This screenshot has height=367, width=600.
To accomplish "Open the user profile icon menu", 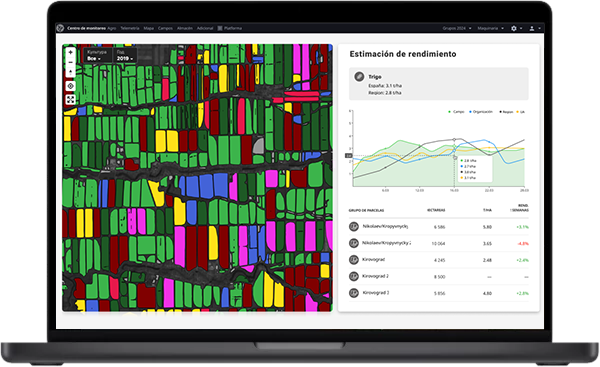I will pyautogui.click(x=532, y=28).
